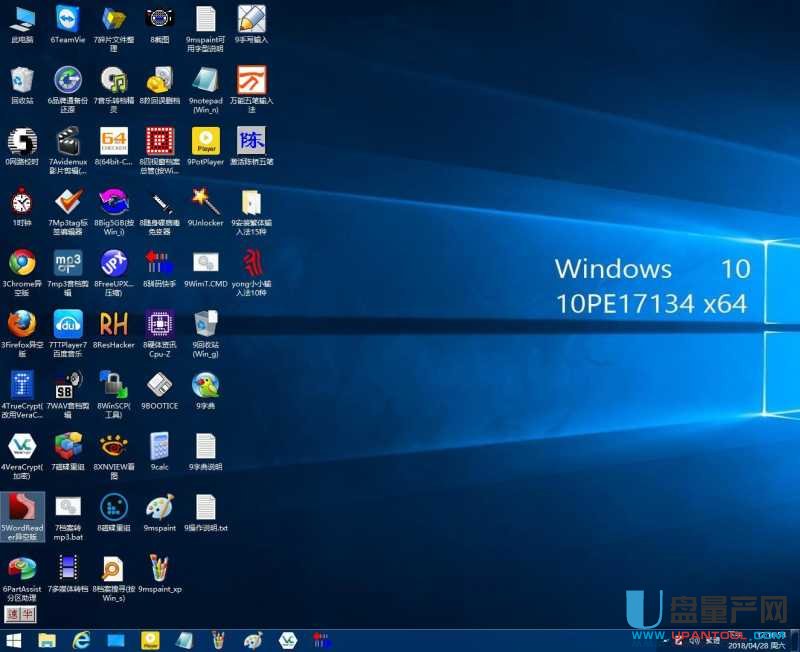Open the 9mspaint_xp desktop icon
Screen dimensions: 800x652
point(160,574)
